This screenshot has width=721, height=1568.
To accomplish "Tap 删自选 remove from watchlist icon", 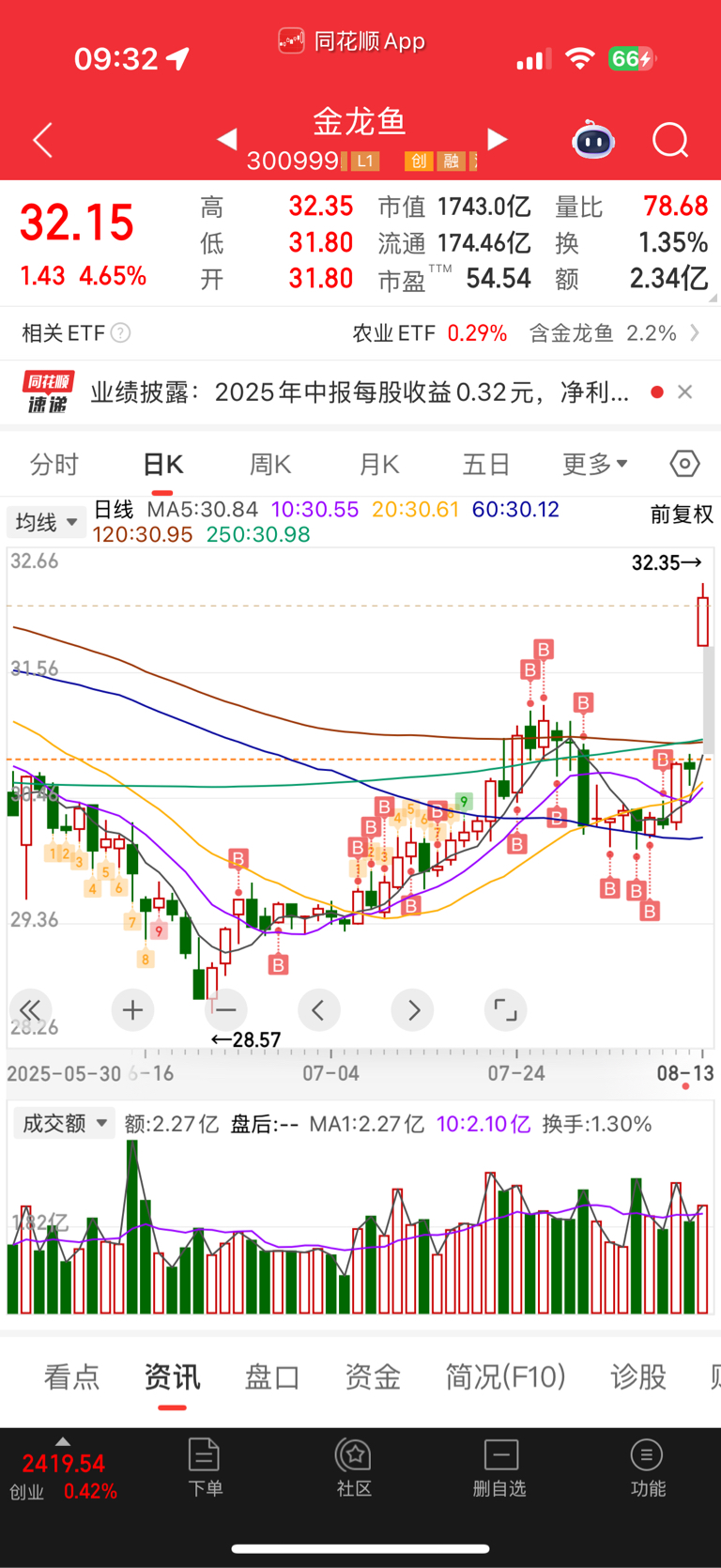I will pos(499,1467).
